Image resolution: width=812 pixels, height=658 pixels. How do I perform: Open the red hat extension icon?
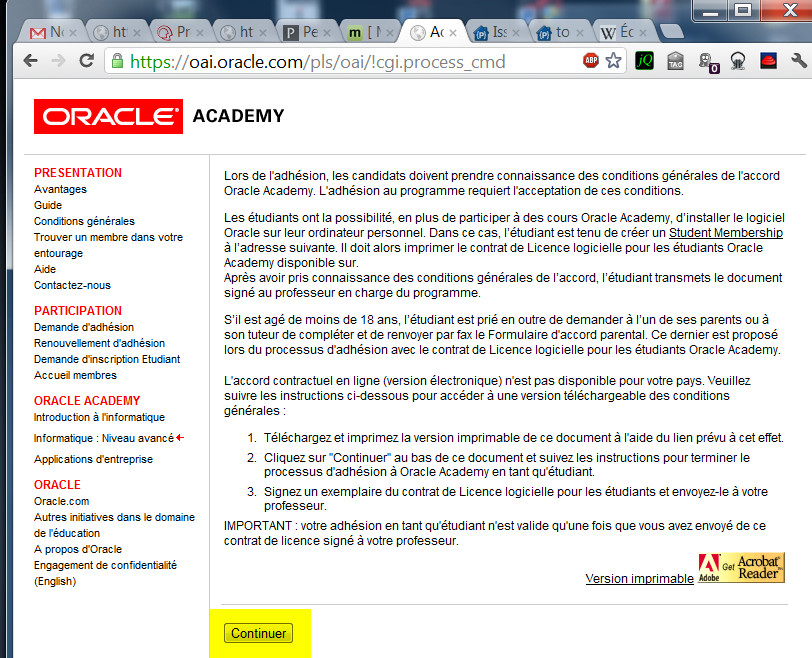(768, 61)
